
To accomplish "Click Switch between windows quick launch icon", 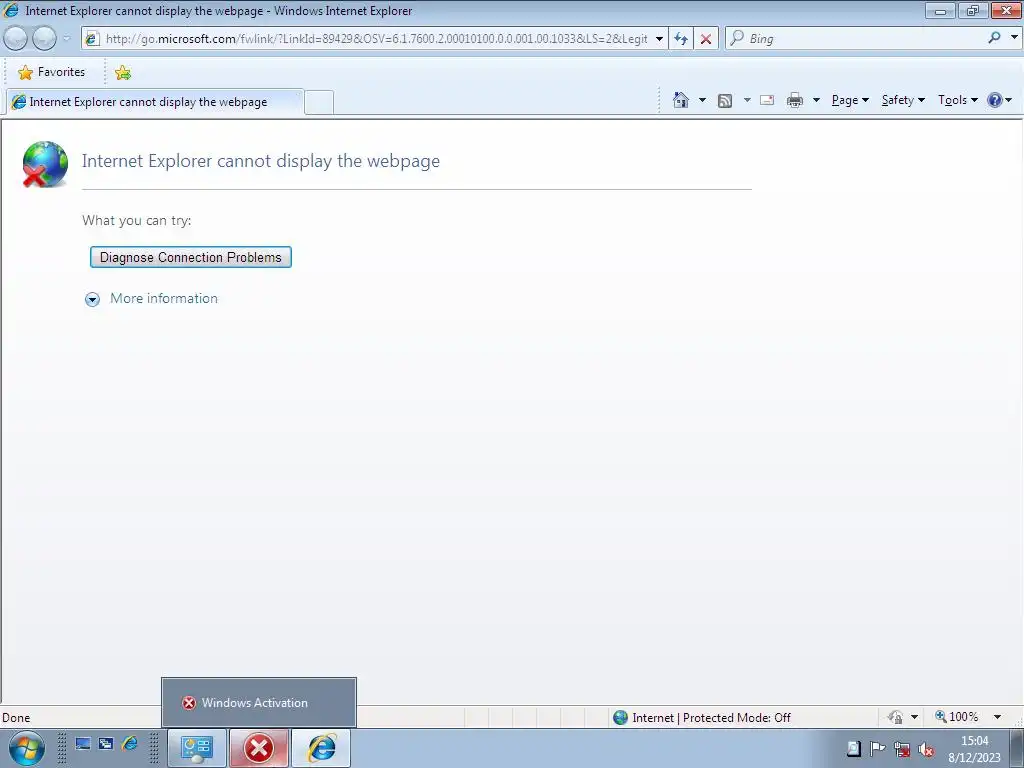I will point(106,743).
